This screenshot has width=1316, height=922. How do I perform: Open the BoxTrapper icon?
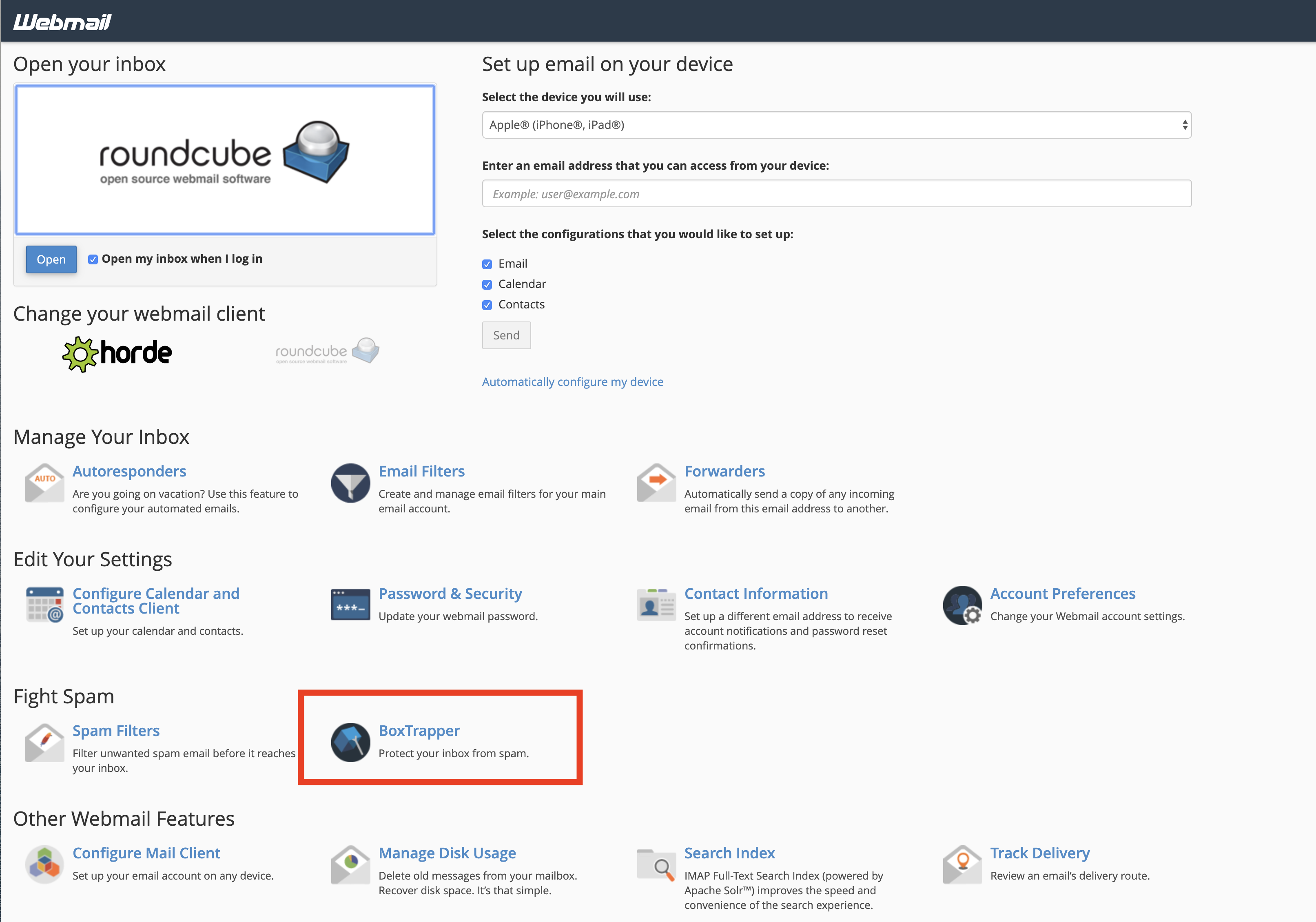(350, 742)
